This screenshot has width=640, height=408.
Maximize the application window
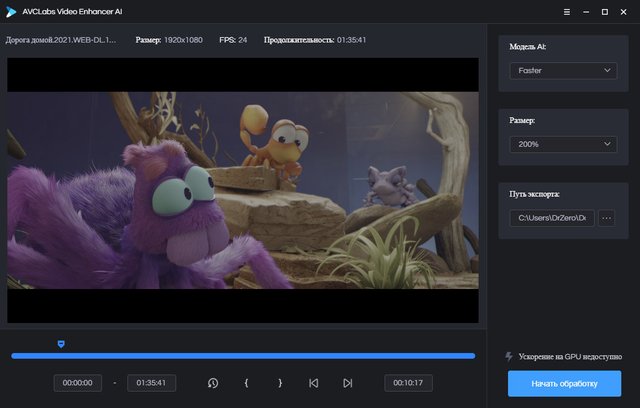tap(604, 11)
